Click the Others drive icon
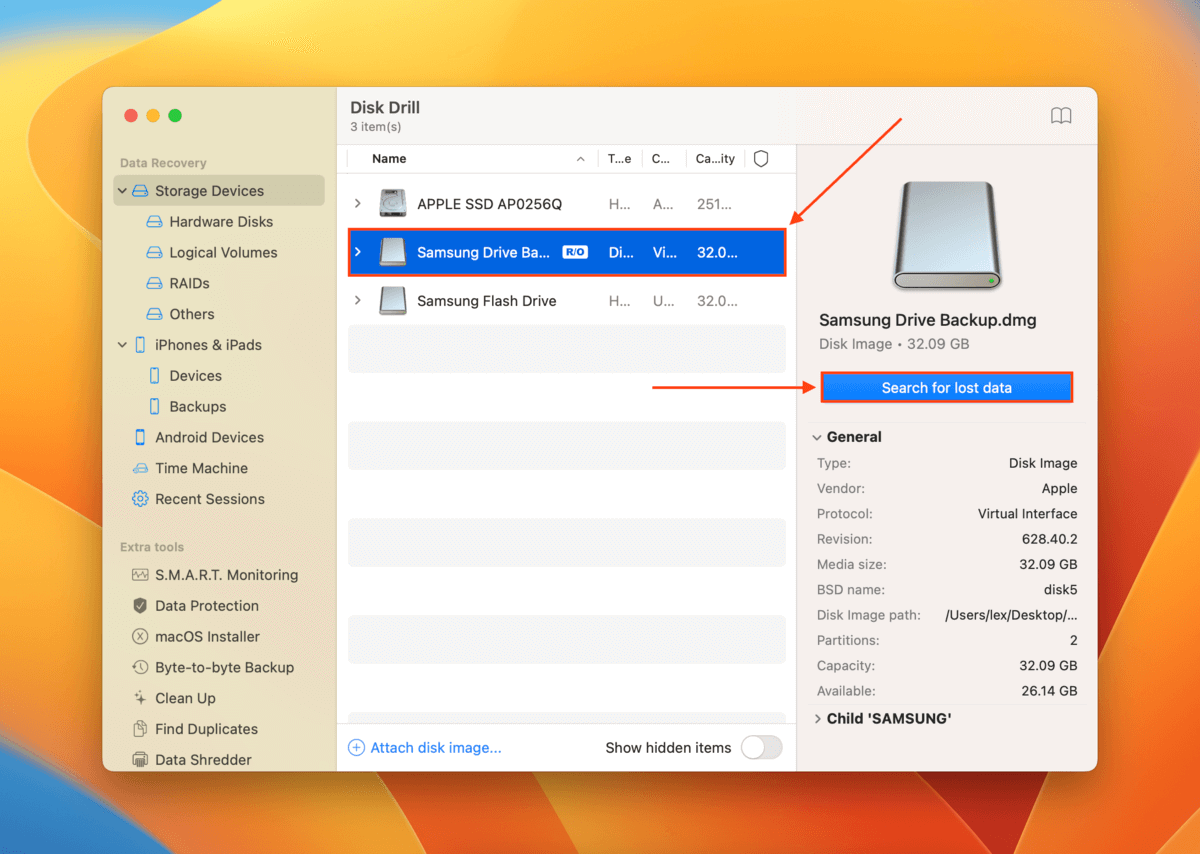Viewport: 1200px width, 854px height. [154, 314]
